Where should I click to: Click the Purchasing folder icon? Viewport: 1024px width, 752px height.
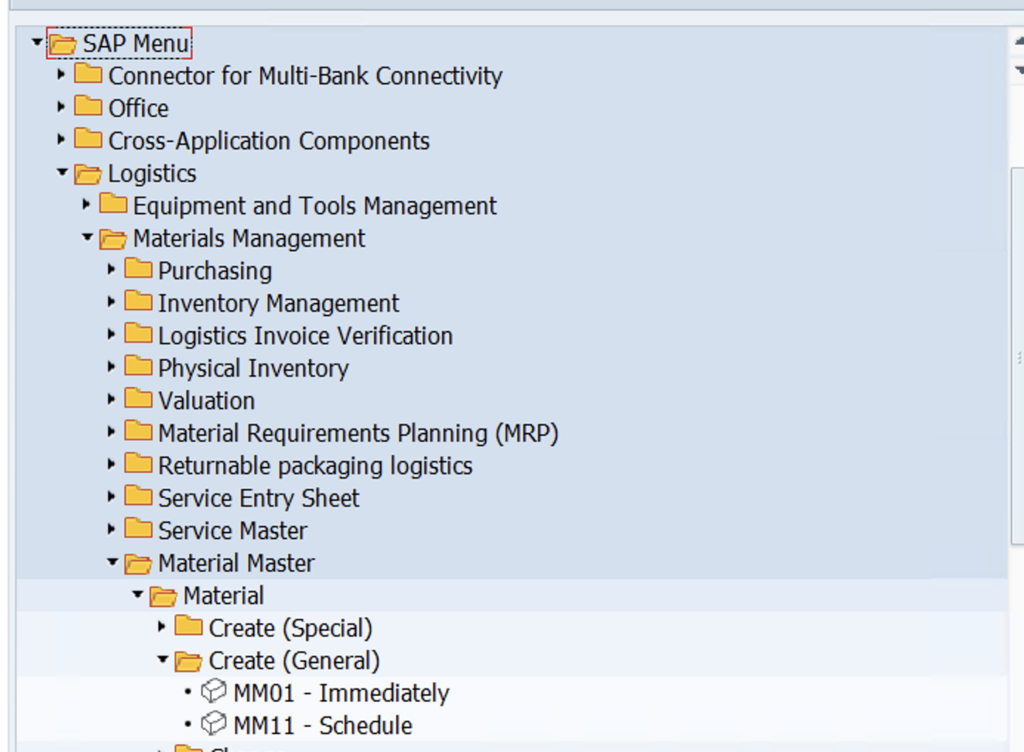tap(138, 268)
